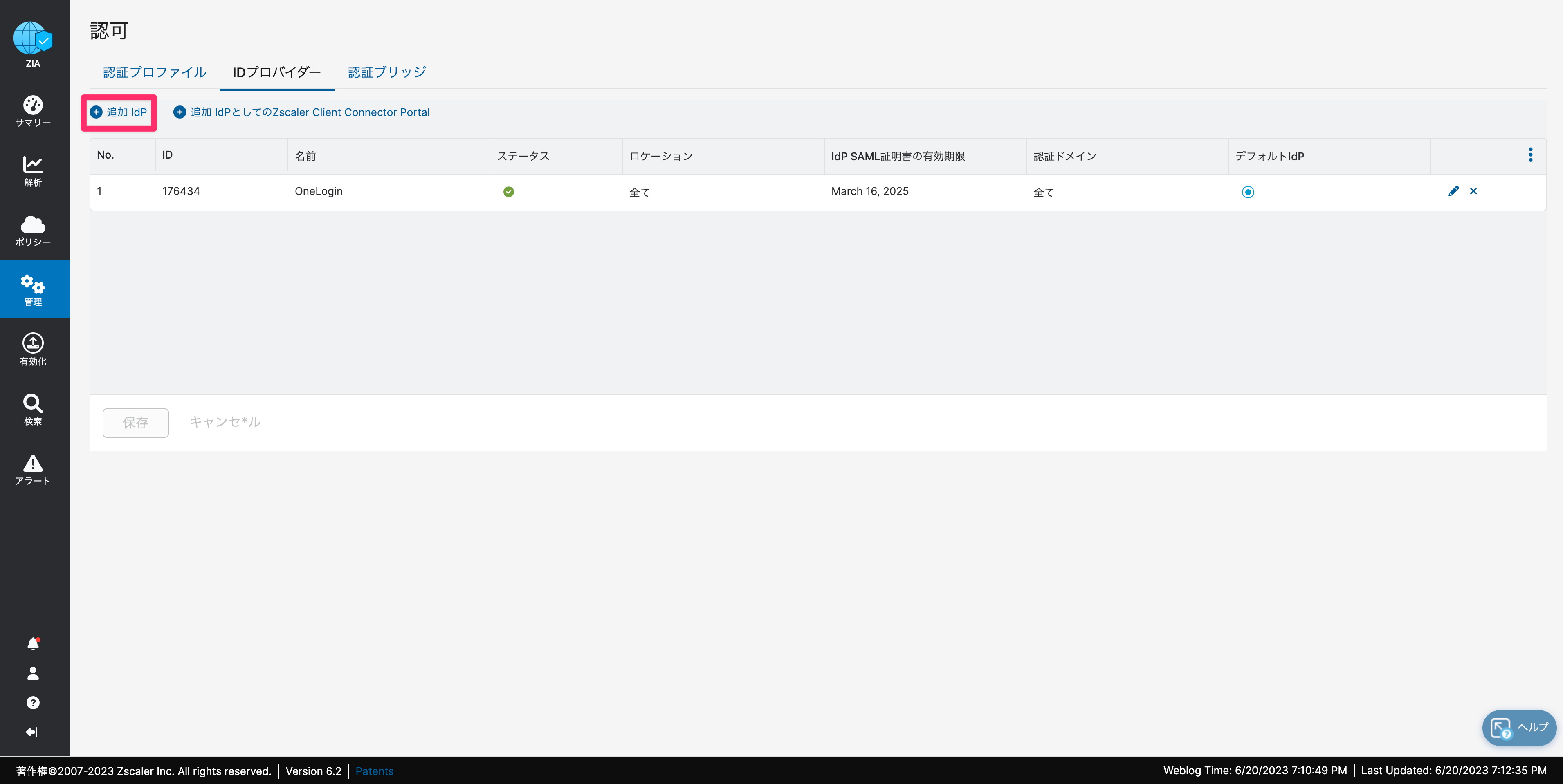Image resolution: width=1563 pixels, height=784 pixels.
Task: Select the OneLogin name cell
Action: coord(319,192)
